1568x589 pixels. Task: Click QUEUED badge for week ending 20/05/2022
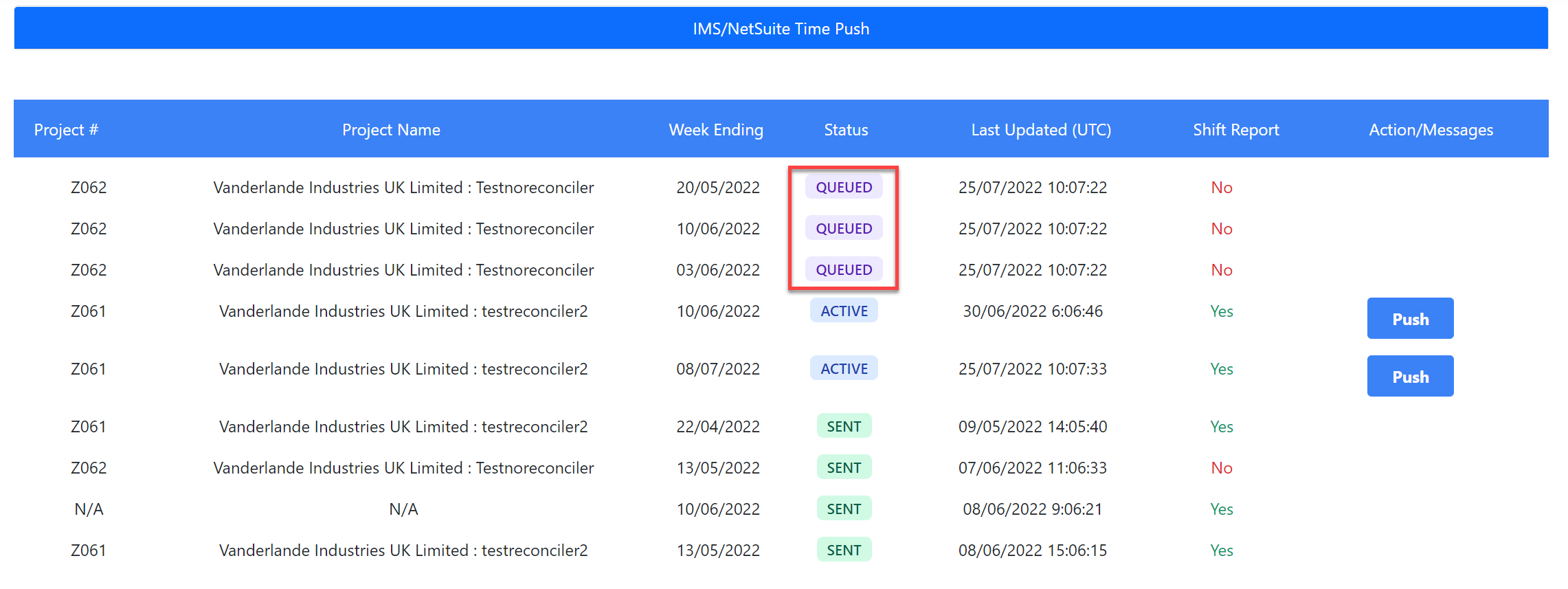(844, 187)
